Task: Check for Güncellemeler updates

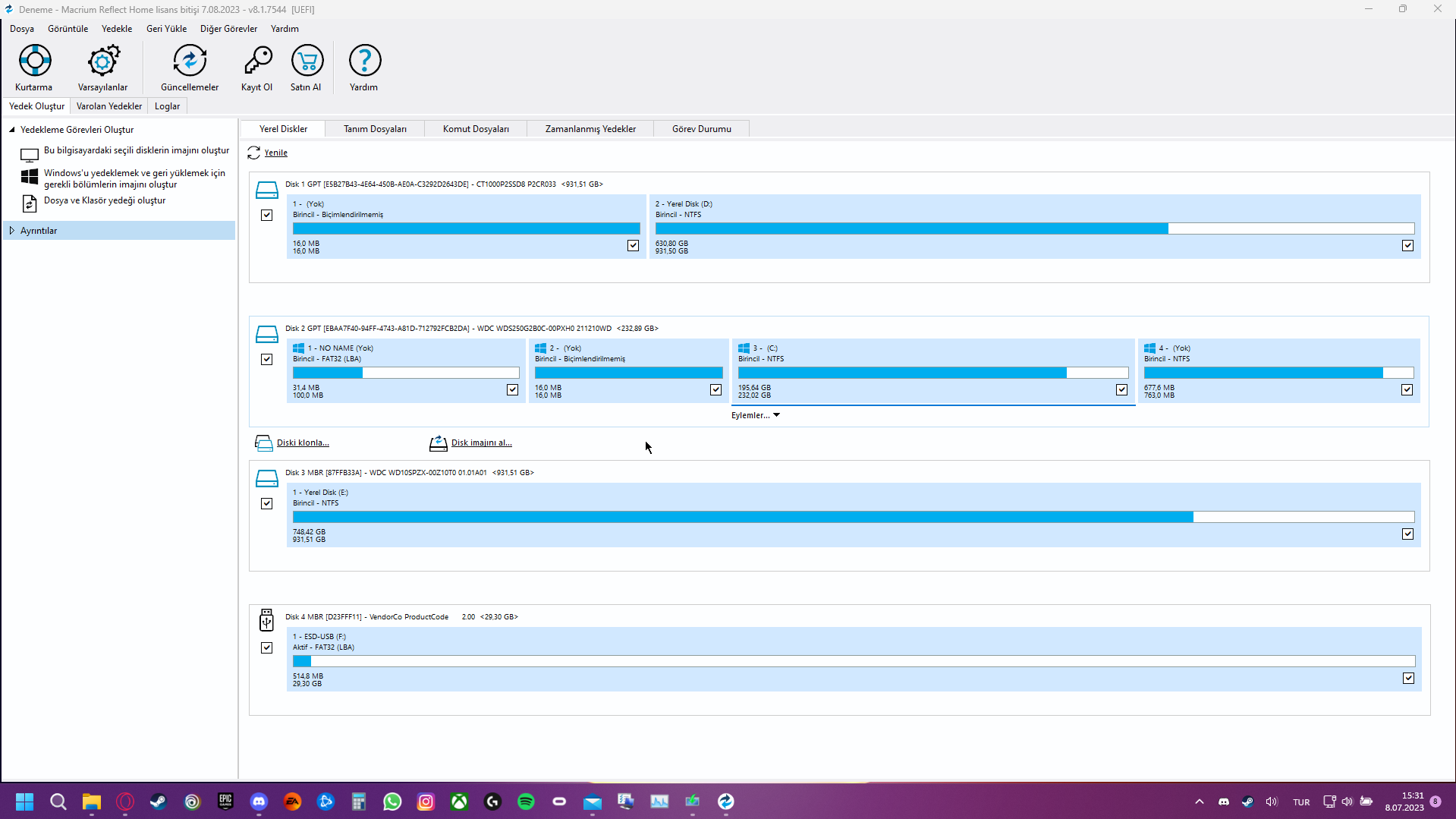Action: (190, 61)
